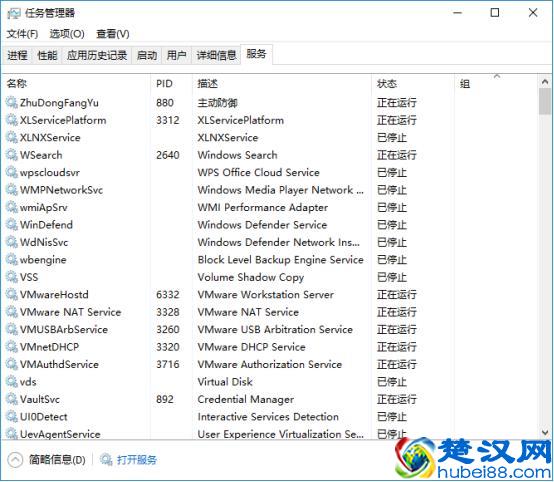Viewport: 554px width, 482px height.
Task: Click the gear icon beside VMware NAT Service
Action: (11, 312)
